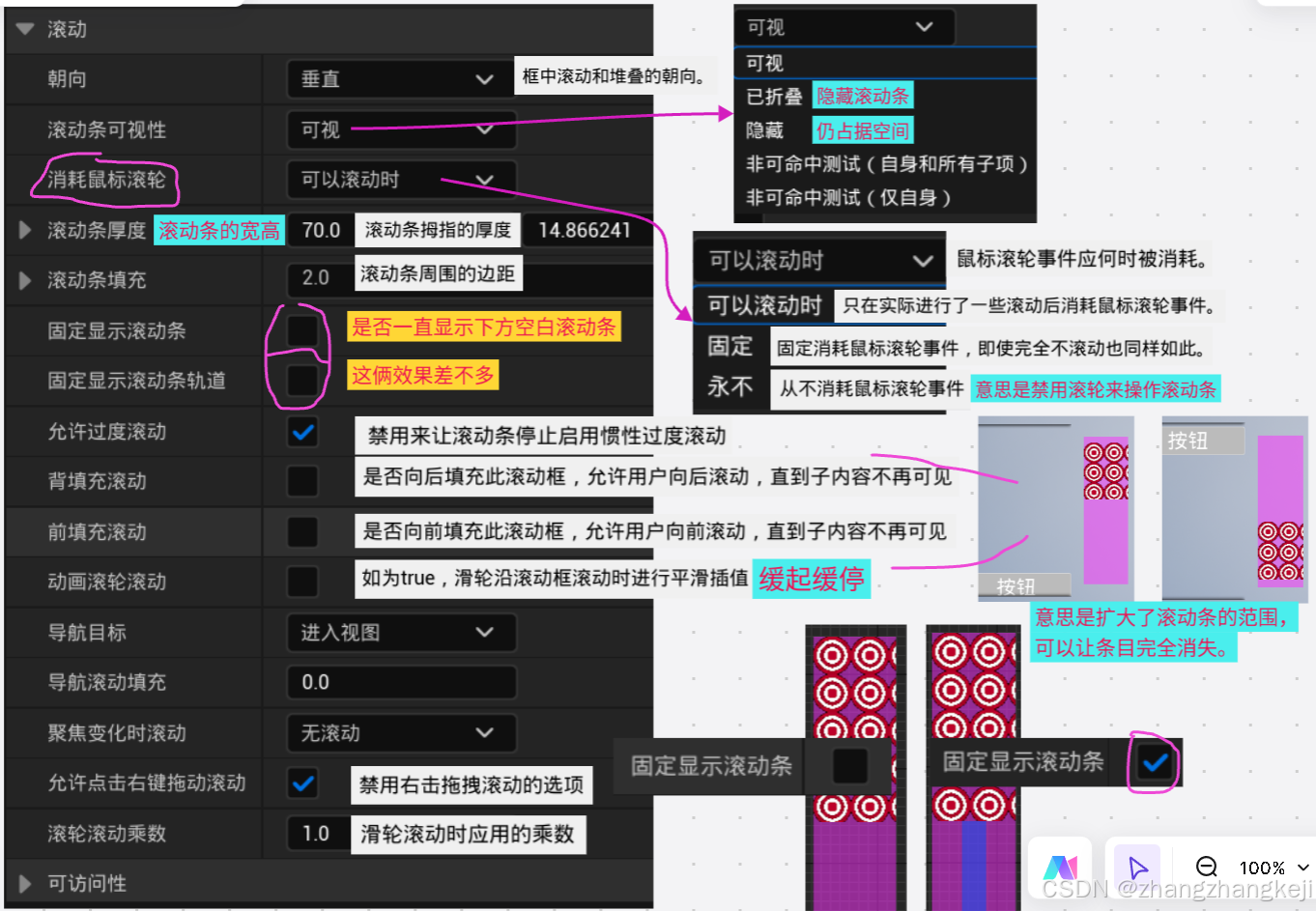Open the 滚动条可视性 dropdown showing 可视
This screenshot has width=1316, height=911.
(399, 129)
